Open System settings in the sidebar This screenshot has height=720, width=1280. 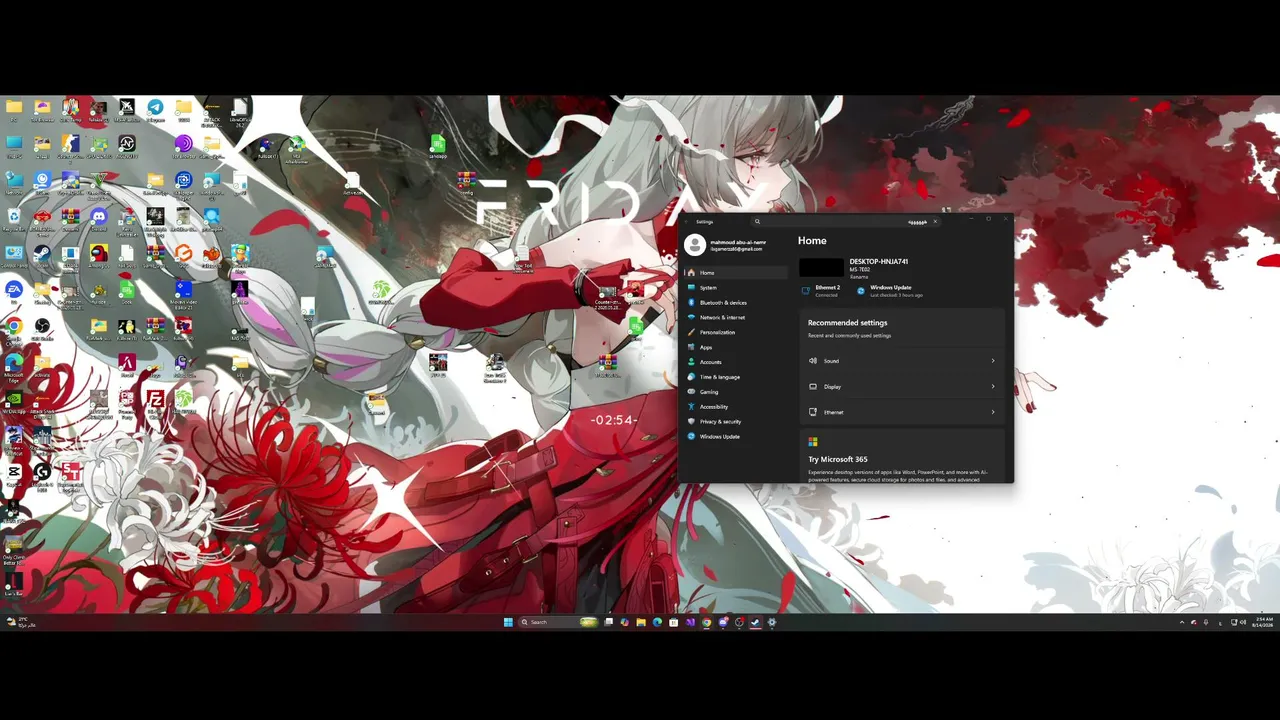click(736, 287)
